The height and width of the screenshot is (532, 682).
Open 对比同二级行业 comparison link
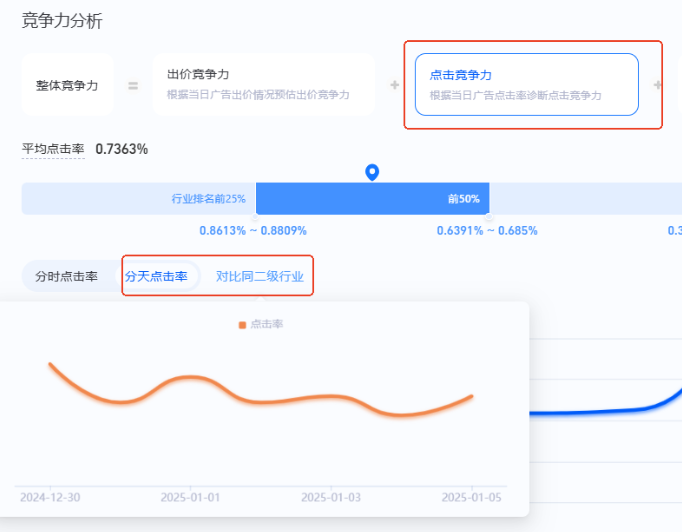pos(260,276)
